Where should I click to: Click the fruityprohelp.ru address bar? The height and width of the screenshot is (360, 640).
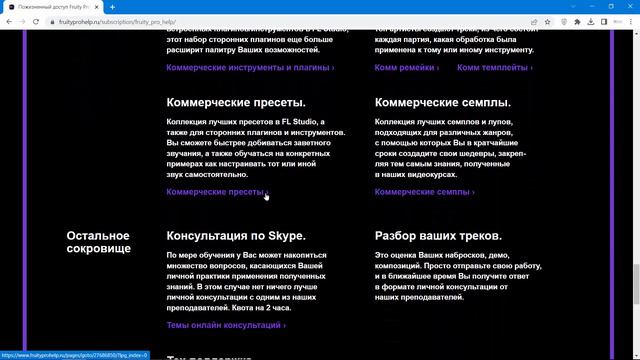point(286,22)
